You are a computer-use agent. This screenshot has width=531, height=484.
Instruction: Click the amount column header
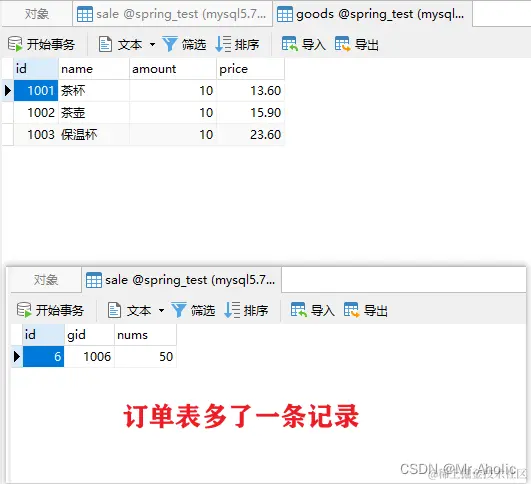pos(173,69)
